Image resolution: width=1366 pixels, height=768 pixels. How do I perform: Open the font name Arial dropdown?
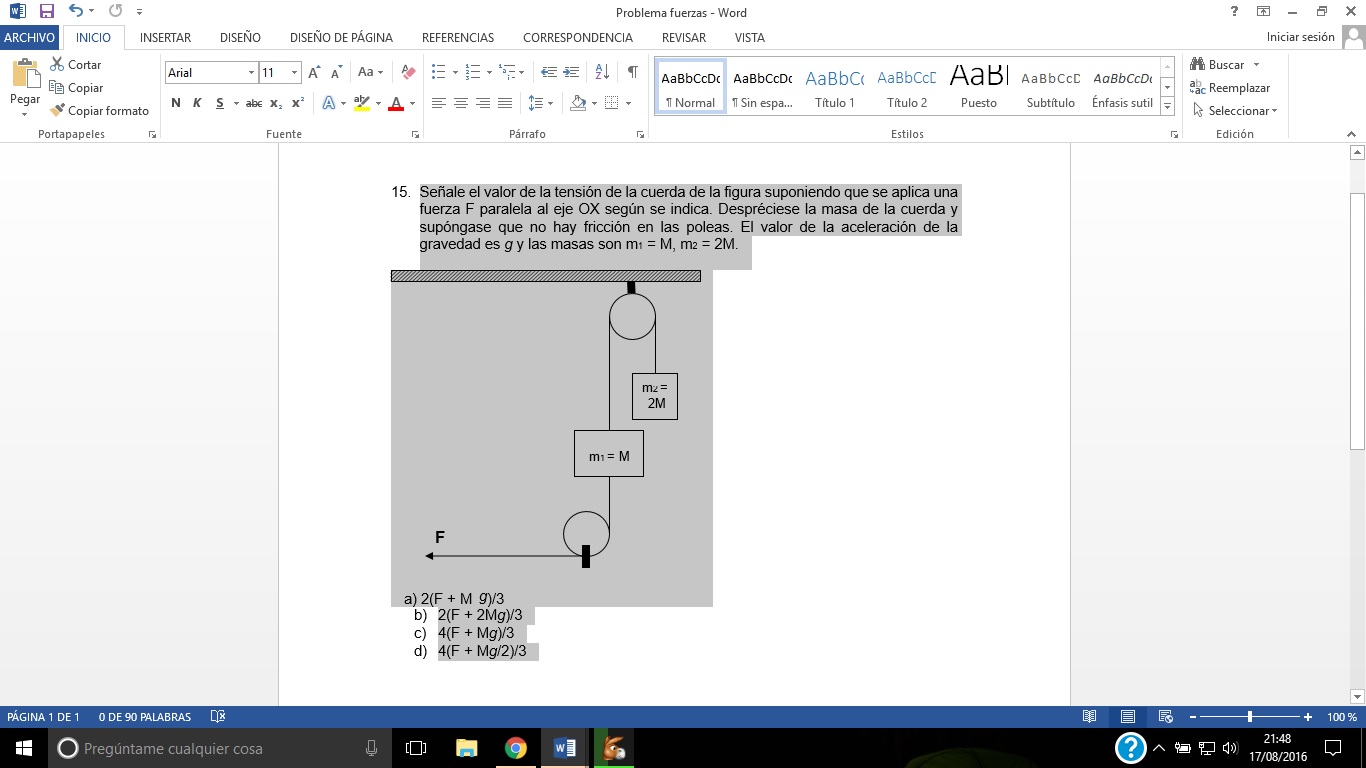(x=251, y=73)
